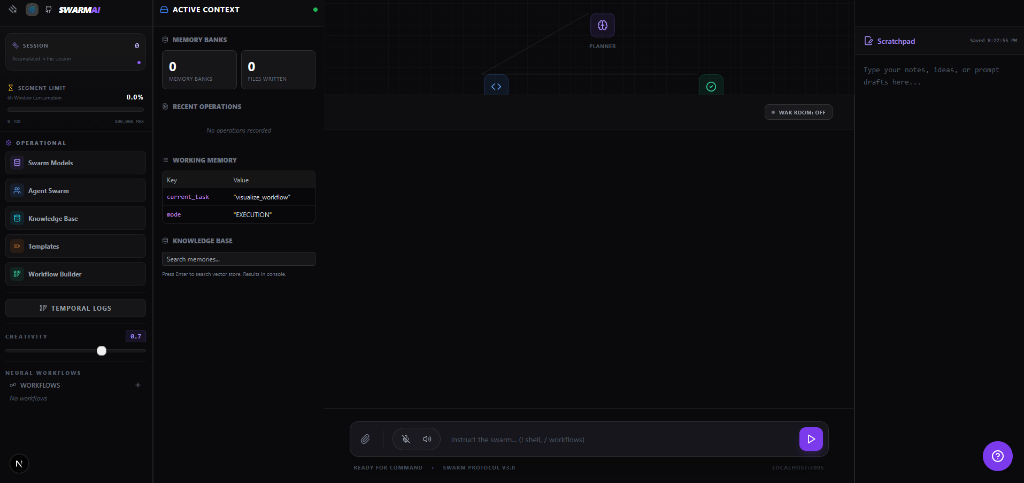Click the Search memories input field
The height and width of the screenshot is (483, 1024).
coord(238,259)
